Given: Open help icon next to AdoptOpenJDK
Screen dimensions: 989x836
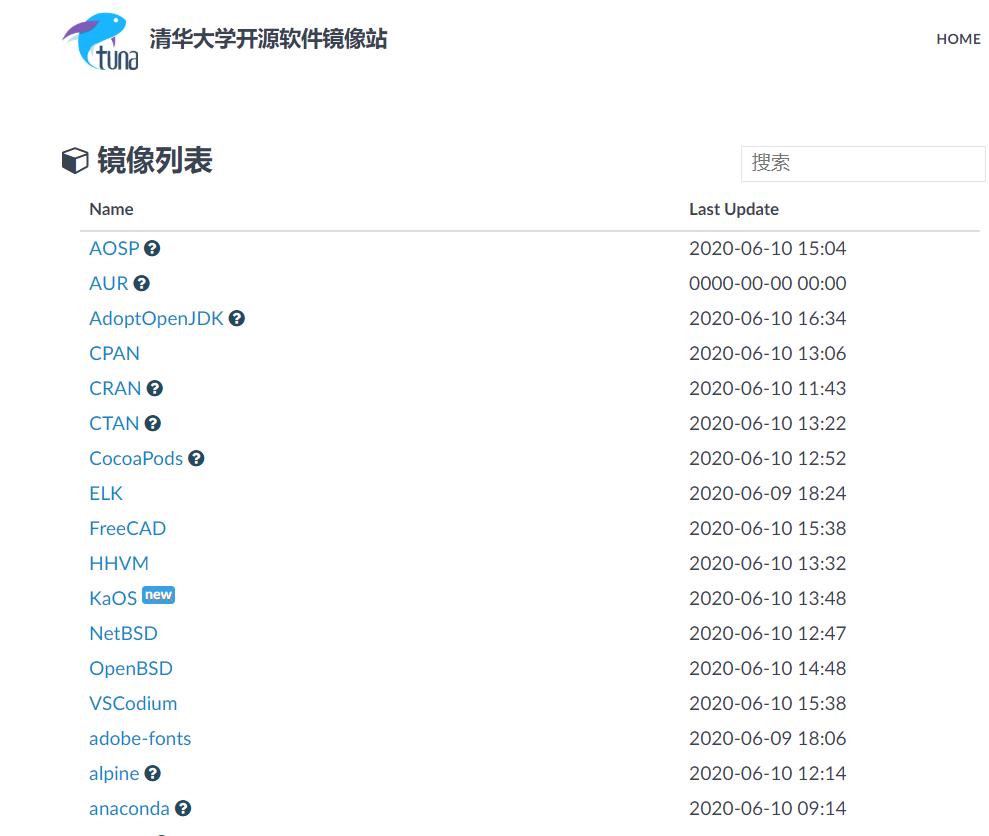Looking at the screenshot, I should [x=237, y=319].
